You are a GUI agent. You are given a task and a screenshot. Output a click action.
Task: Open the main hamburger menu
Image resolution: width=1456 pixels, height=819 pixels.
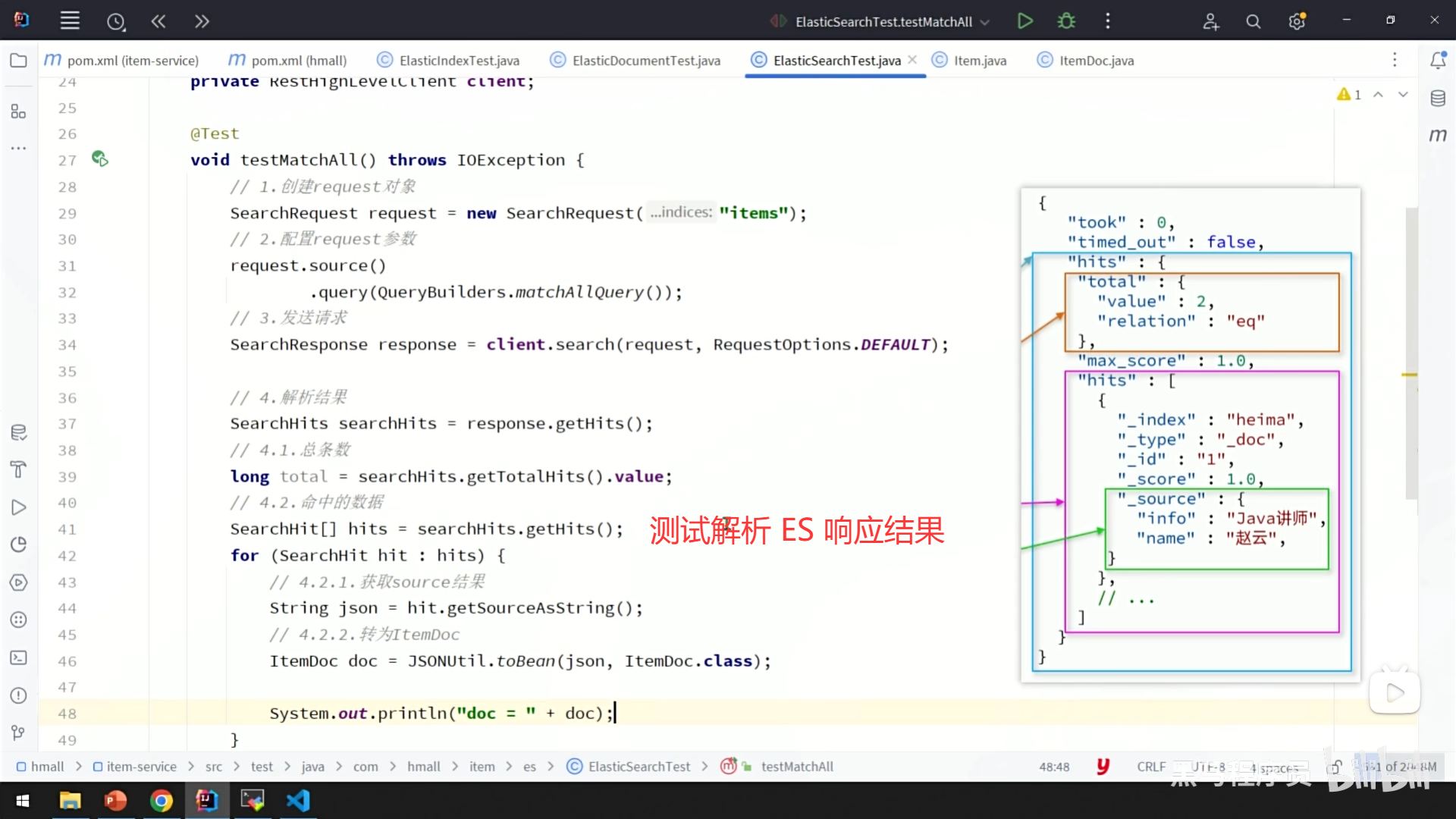tap(70, 21)
